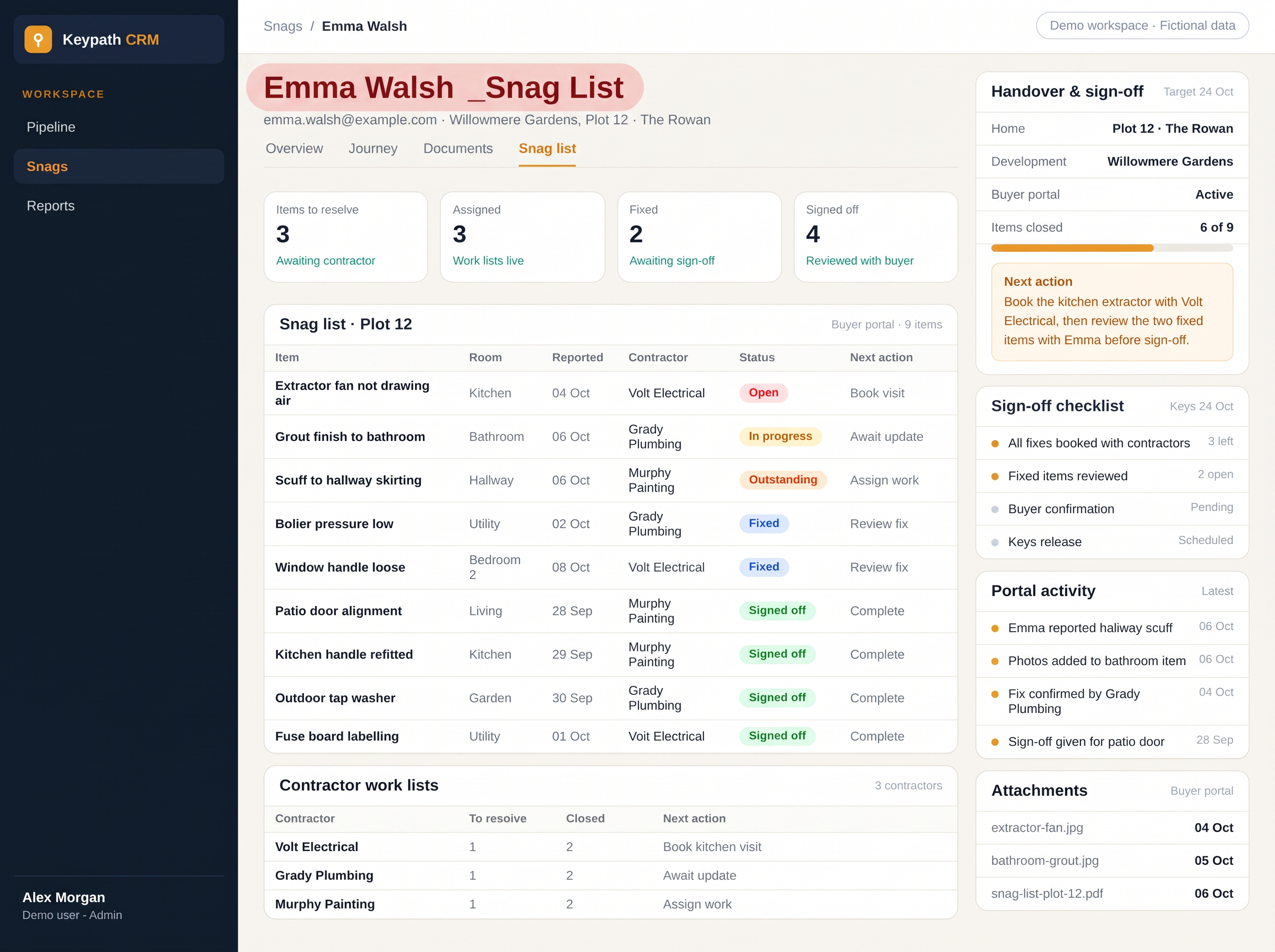The height and width of the screenshot is (952, 1275).
Task: Click Fixed items reviewed checklist item
Action: [x=1111, y=476]
